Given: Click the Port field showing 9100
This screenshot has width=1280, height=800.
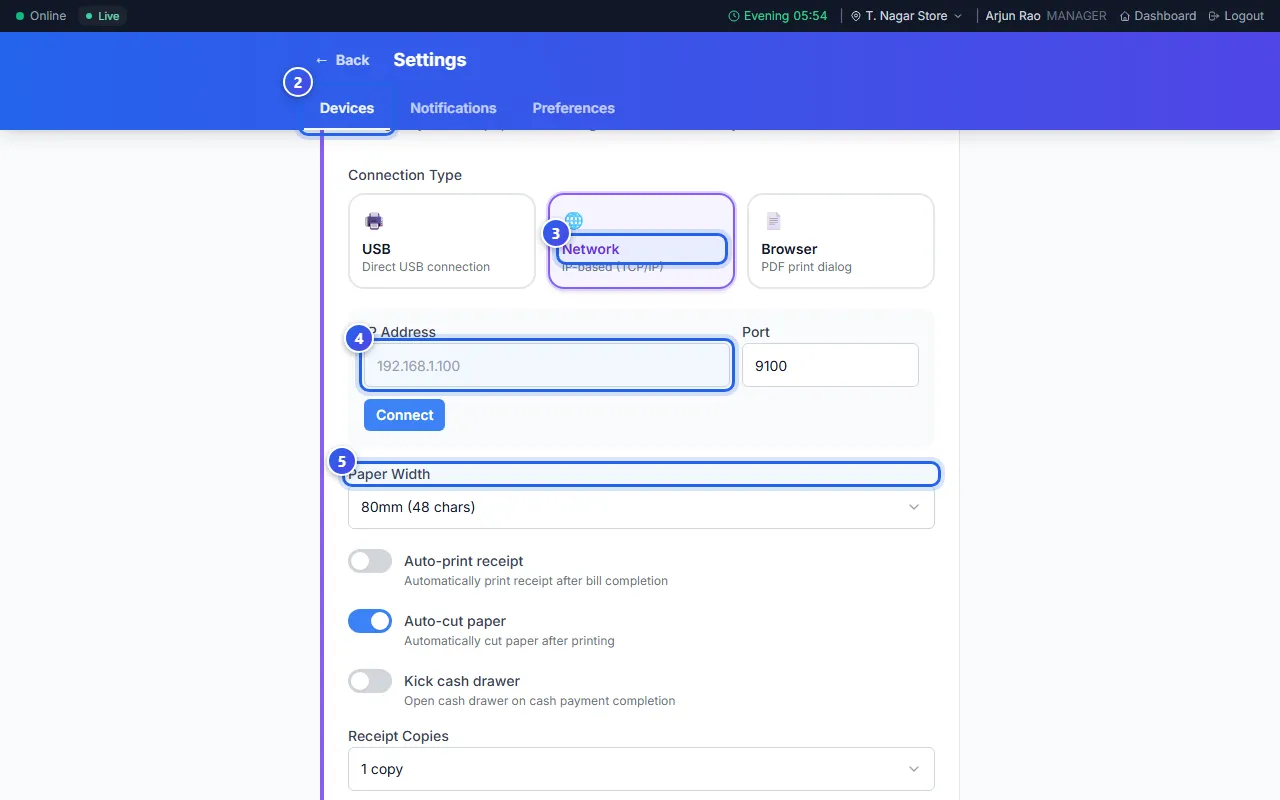Looking at the screenshot, I should pyautogui.click(x=830, y=366).
